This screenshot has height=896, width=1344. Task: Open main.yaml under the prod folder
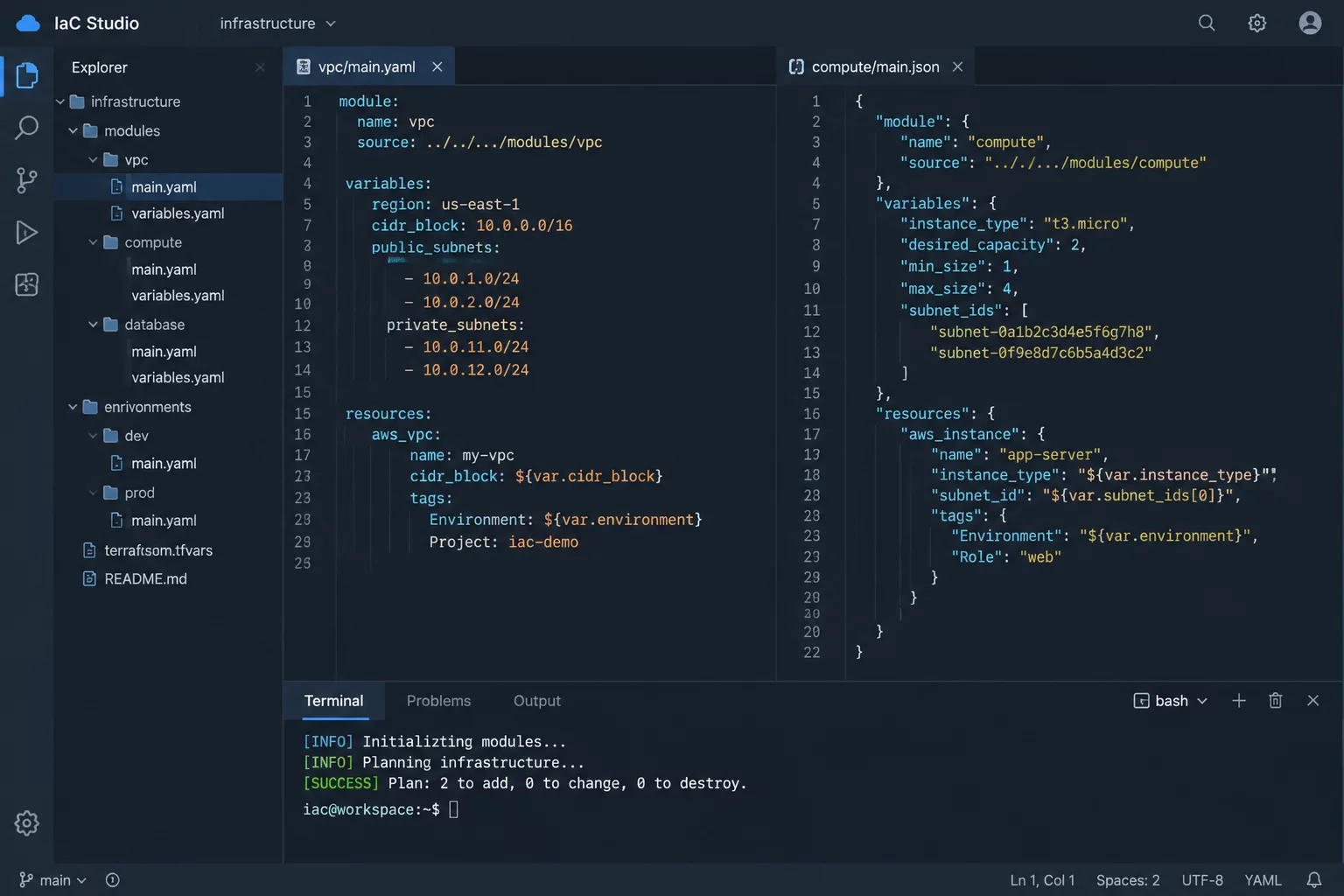click(164, 521)
